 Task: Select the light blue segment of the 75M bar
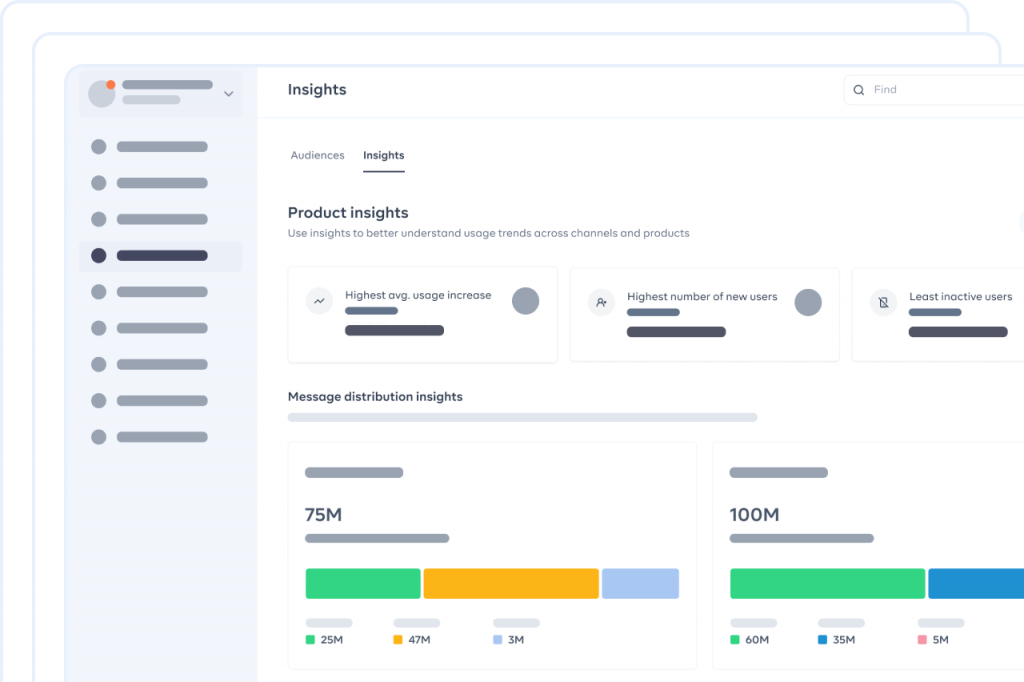[x=640, y=583]
